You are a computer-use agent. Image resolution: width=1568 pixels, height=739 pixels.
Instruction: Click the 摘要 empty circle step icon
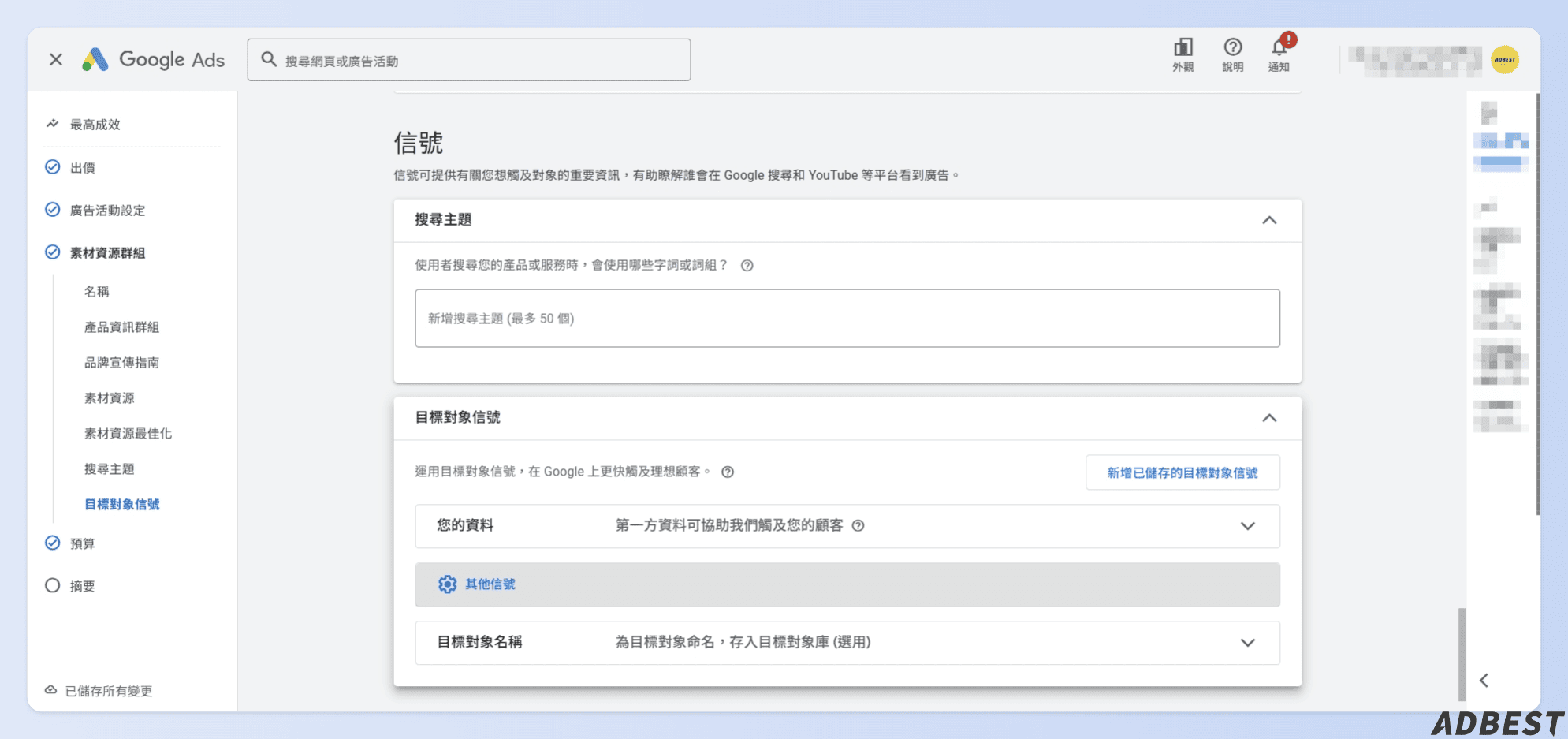coord(53,585)
